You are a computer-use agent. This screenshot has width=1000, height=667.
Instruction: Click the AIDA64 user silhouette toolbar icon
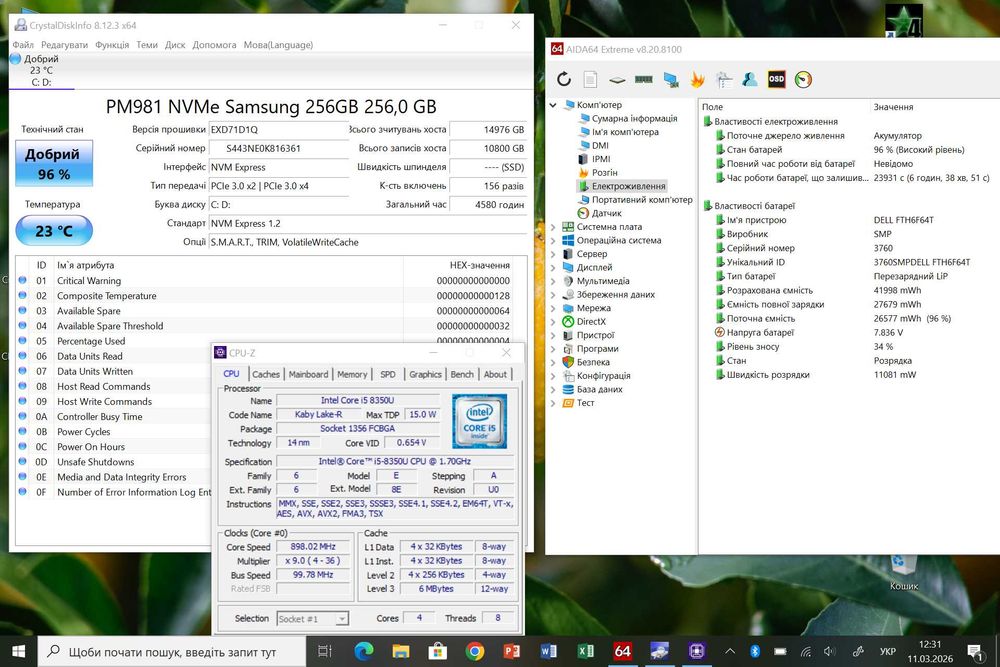[750, 79]
